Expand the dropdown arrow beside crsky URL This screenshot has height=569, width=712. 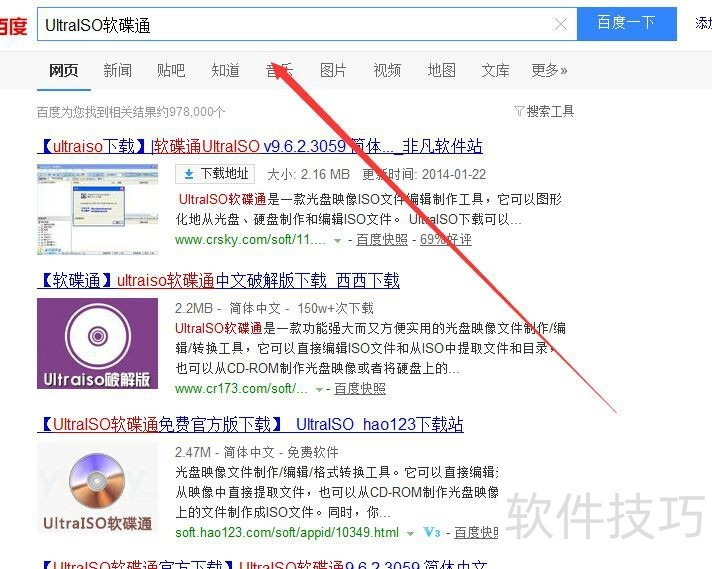[337, 241]
